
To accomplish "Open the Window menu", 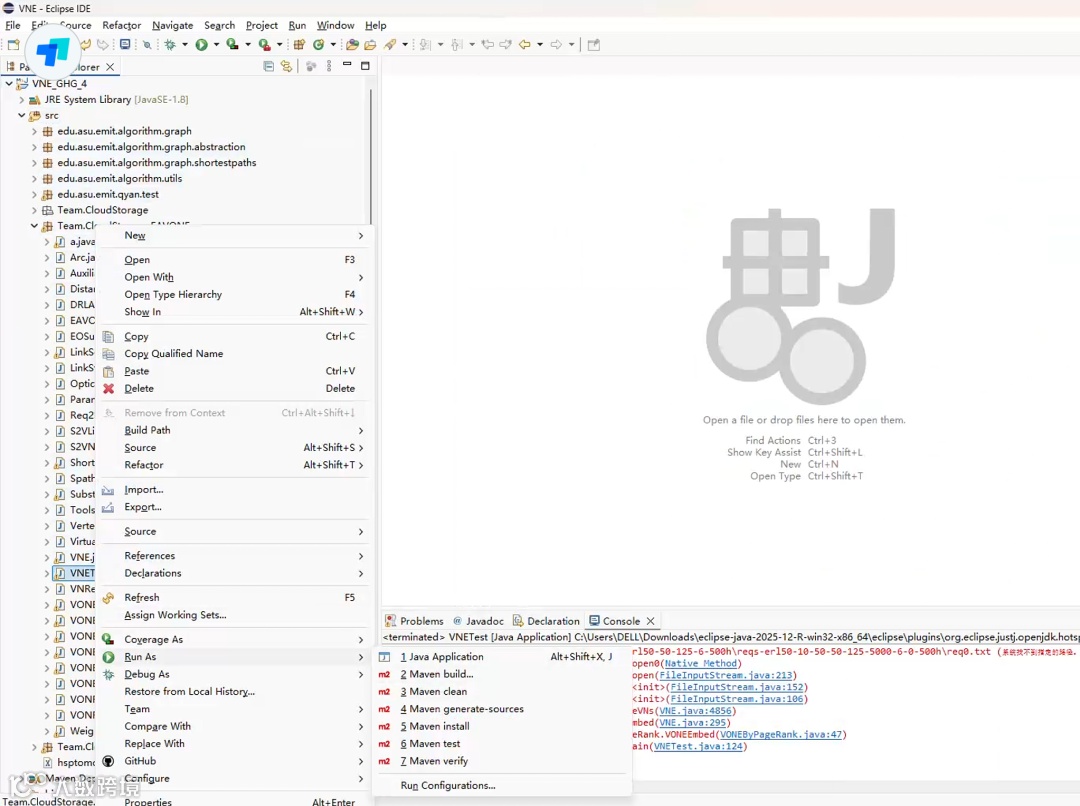I will point(335,25).
